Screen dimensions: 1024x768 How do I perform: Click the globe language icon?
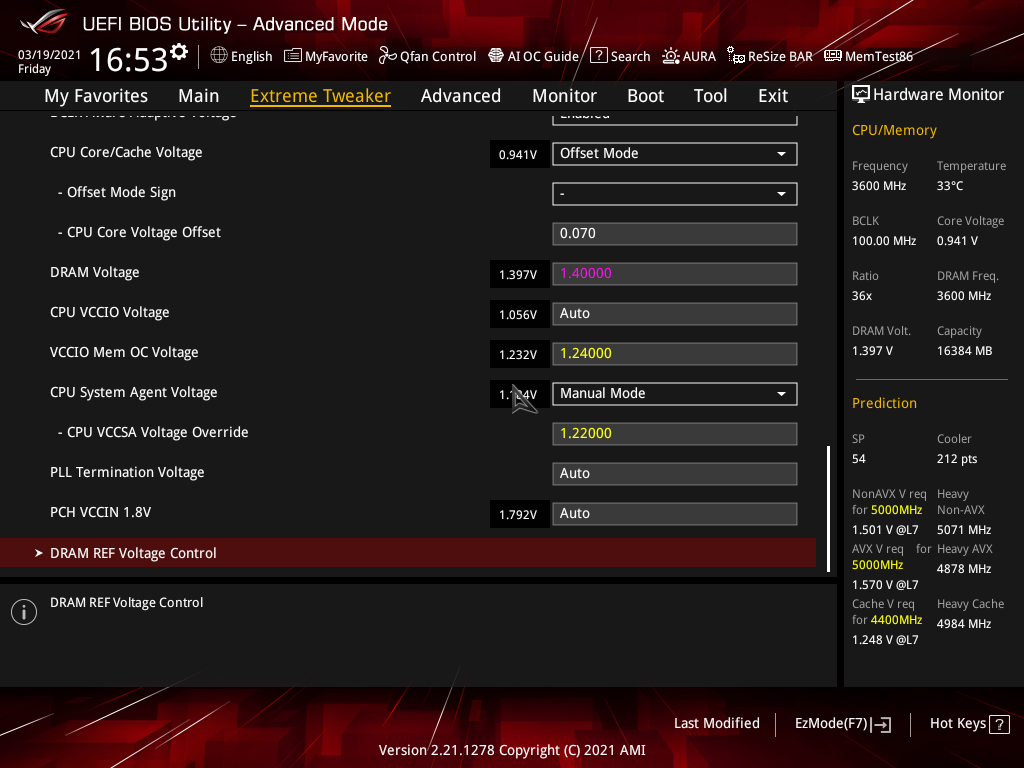point(219,56)
